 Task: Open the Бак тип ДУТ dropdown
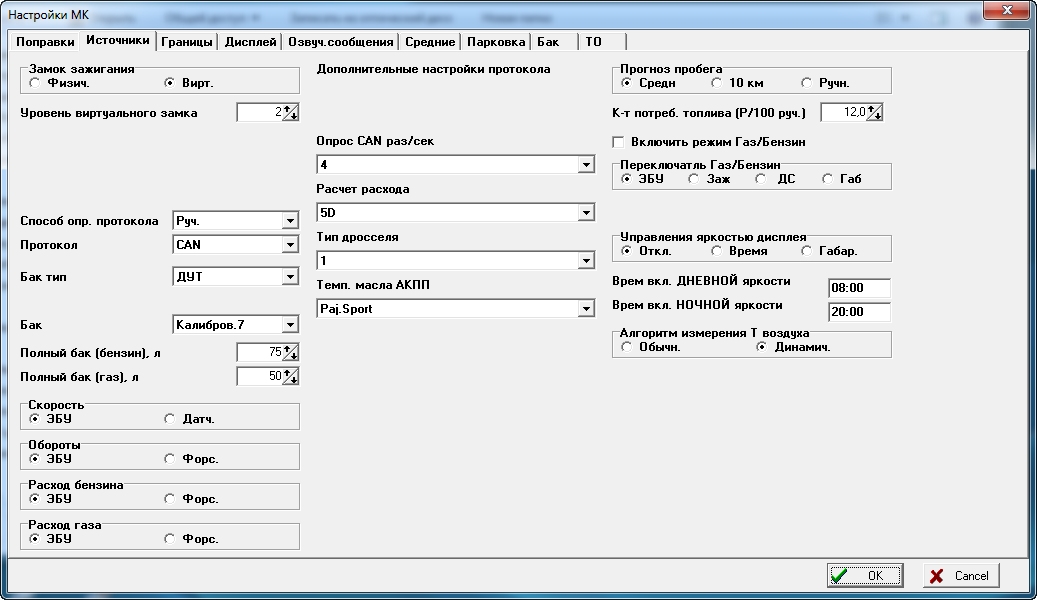[290, 276]
